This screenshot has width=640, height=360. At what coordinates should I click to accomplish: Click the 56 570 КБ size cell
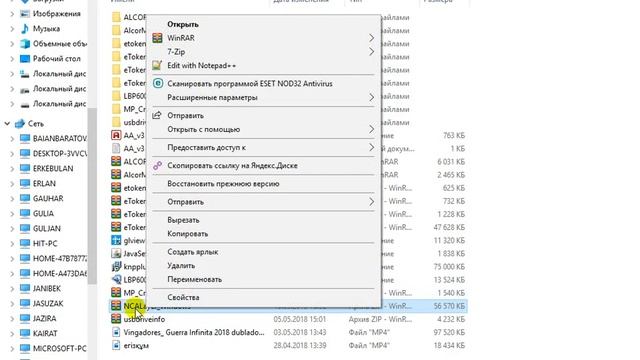pyautogui.click(x=449, y=306)
